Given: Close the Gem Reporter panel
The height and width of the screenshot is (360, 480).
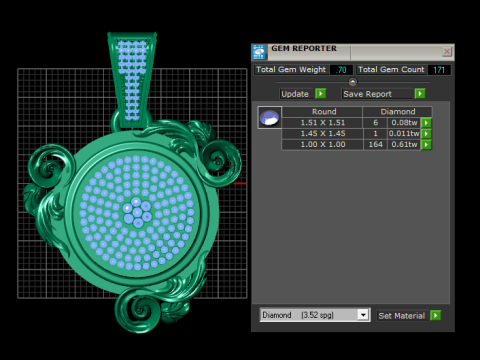Looking at the screenshot, I should point(447,52).
